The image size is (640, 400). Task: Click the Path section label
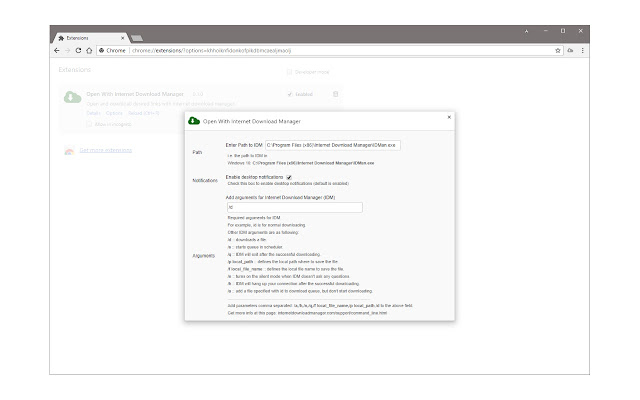pyautogui.click(x=197, y=152)
